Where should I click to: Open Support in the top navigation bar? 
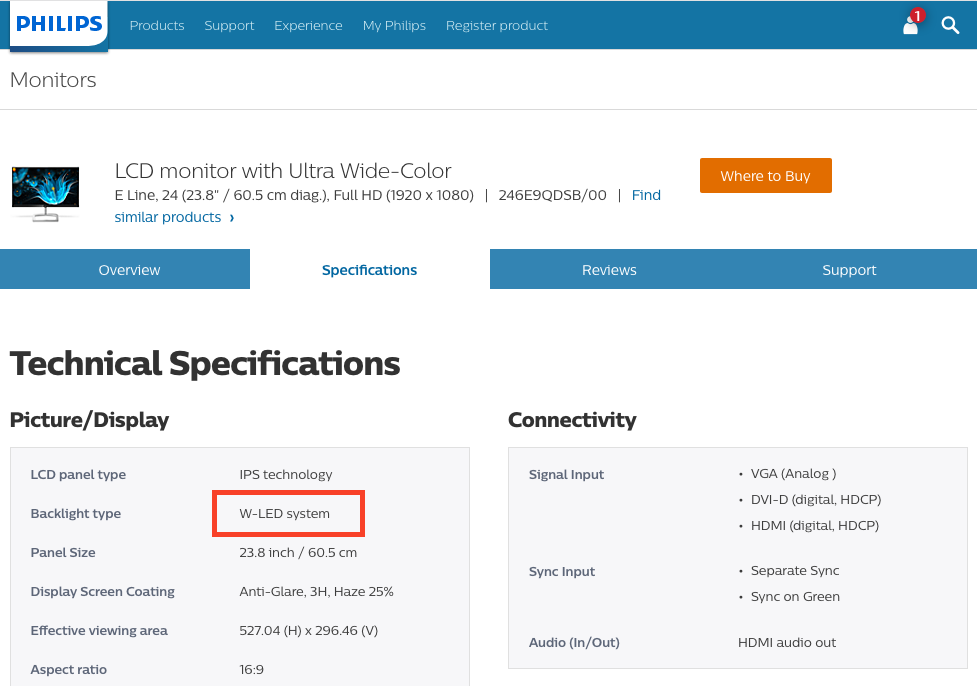click(x=229, y=26)
